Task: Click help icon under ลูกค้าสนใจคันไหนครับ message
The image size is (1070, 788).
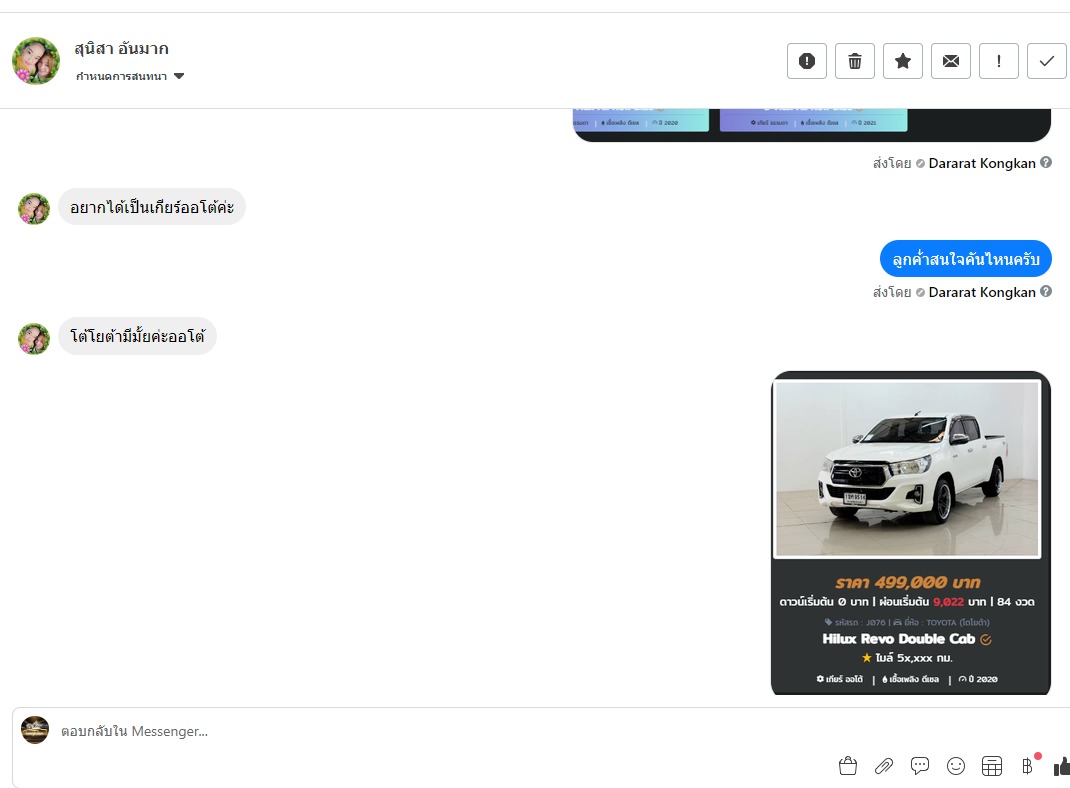Action: click(x=1045, y=291)
